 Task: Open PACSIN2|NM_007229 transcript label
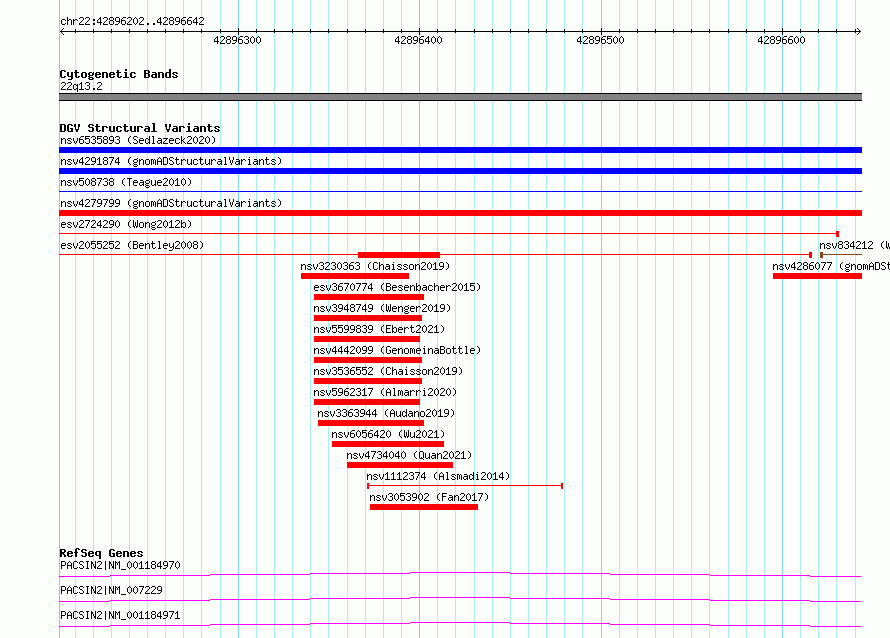(x=111, y=590)
